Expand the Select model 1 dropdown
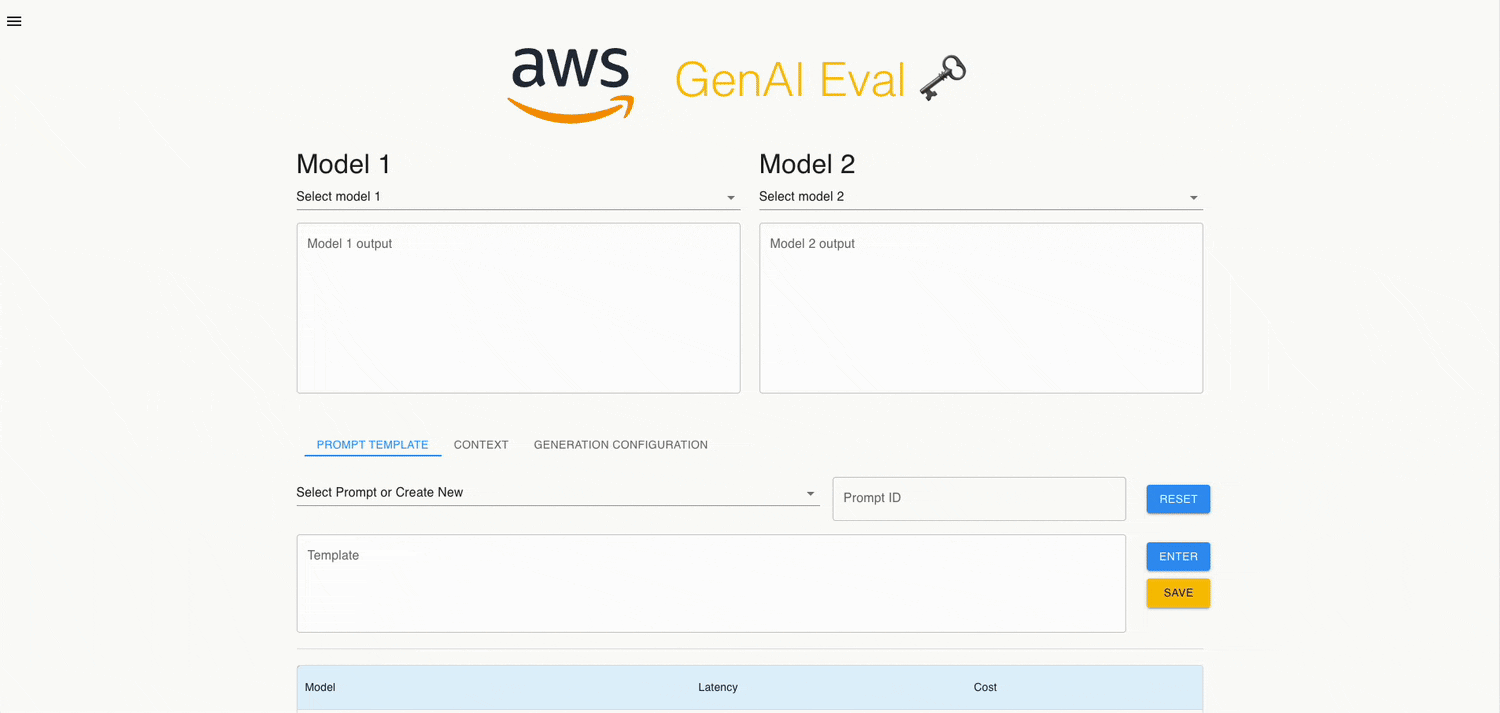 coord(518,197)
